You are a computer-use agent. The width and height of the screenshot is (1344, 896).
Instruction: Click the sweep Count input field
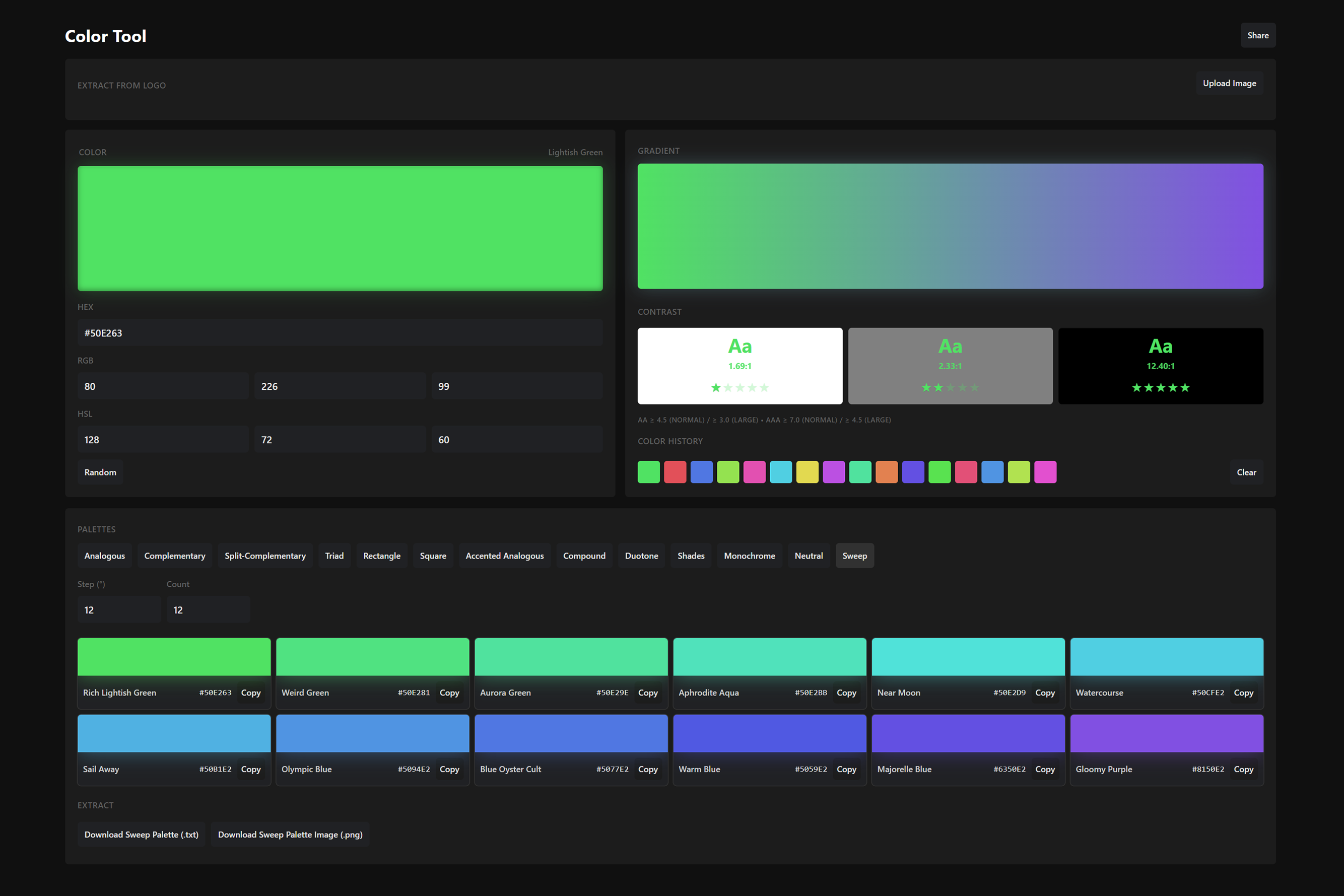click(x=208, y=610)
